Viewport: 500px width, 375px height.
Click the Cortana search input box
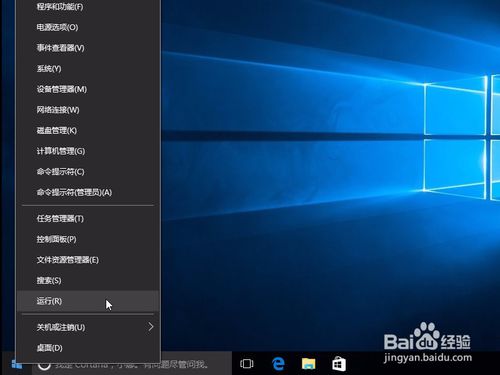(x=132, y=364)
